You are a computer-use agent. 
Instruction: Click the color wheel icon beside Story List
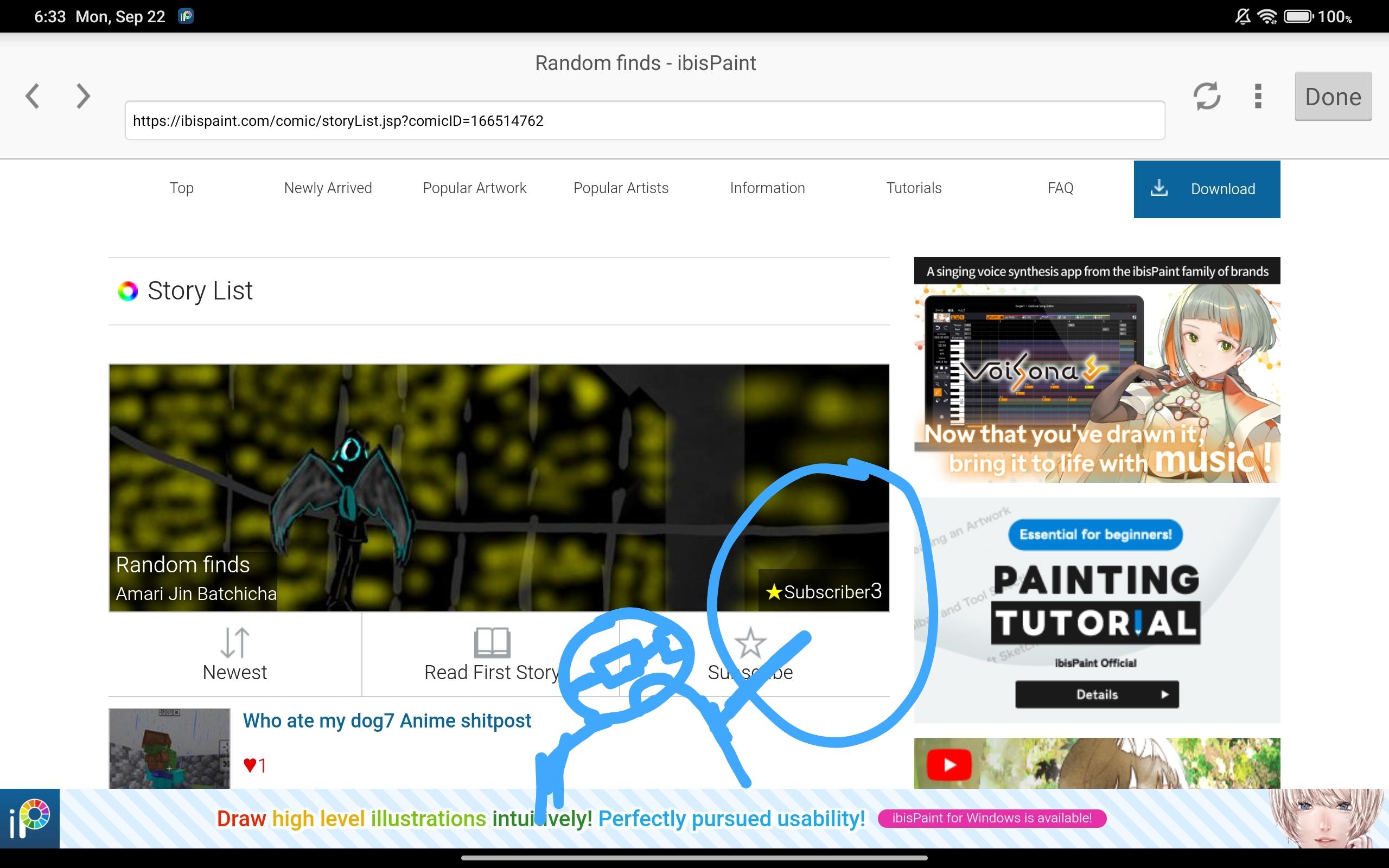pos(128,291)
